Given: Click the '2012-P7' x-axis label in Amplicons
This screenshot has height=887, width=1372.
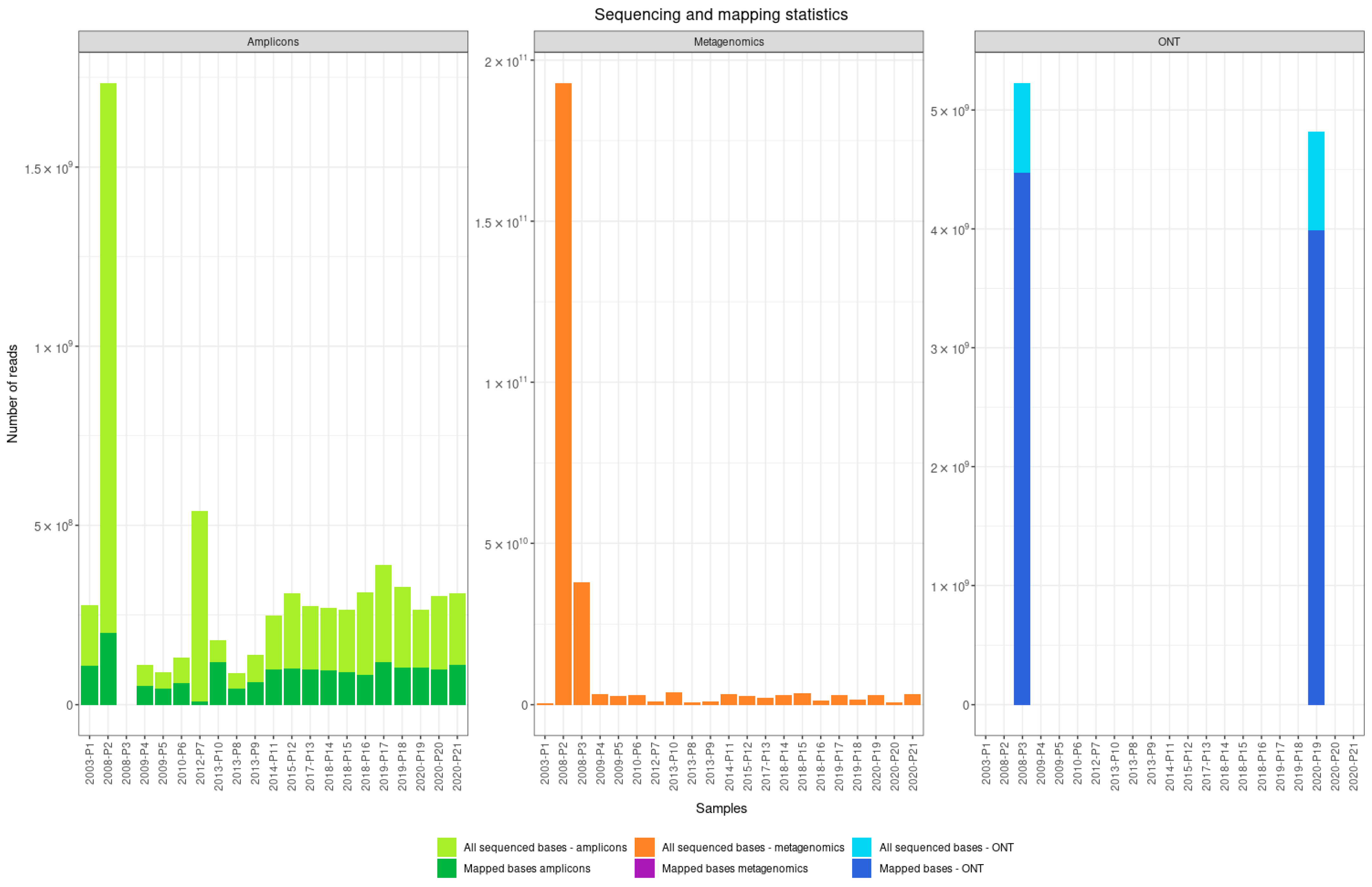Looking at the screenshot, I should pos(200,763).
